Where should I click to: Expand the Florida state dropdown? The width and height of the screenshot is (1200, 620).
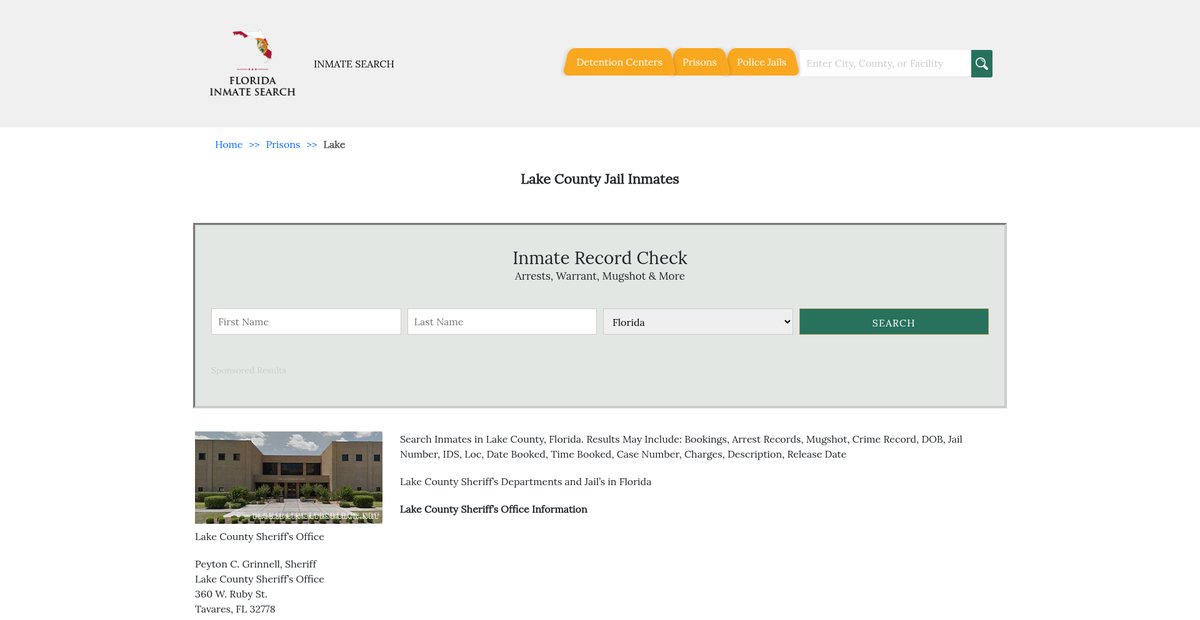pyautogui.click(x=698, y=321)
